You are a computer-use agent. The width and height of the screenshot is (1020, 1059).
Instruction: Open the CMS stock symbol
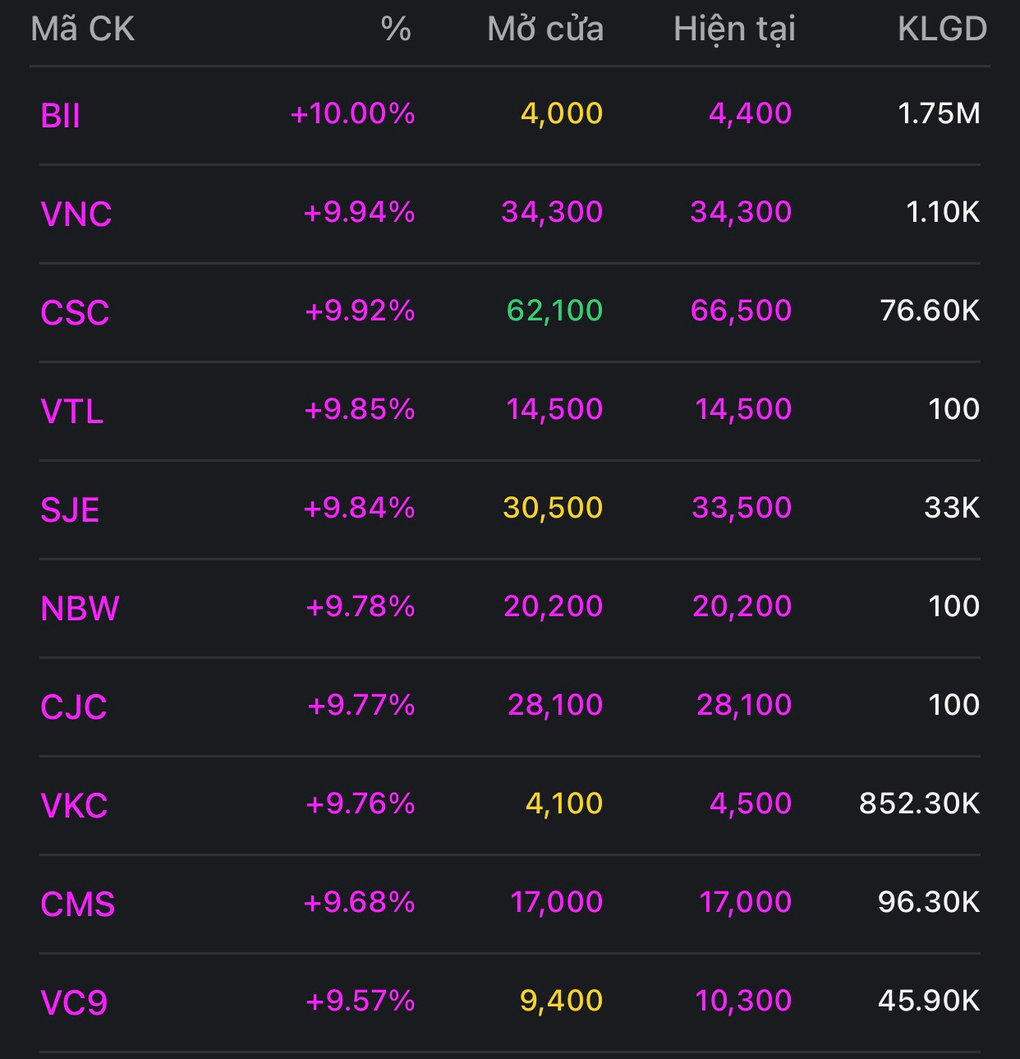78,904
